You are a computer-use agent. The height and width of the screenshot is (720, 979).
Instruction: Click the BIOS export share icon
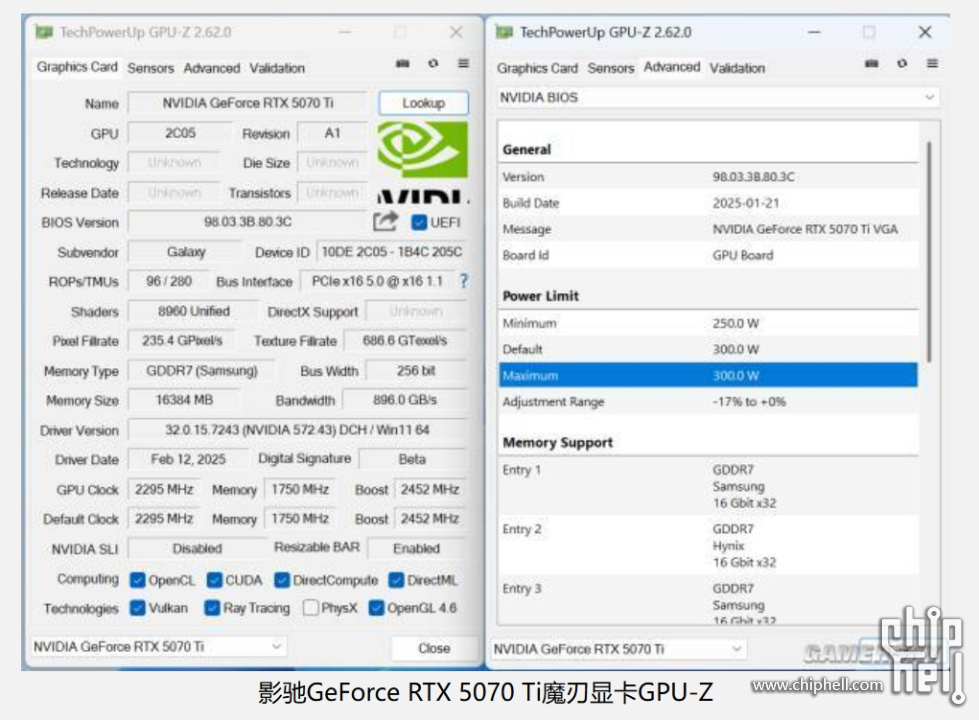tap(385, 221)
